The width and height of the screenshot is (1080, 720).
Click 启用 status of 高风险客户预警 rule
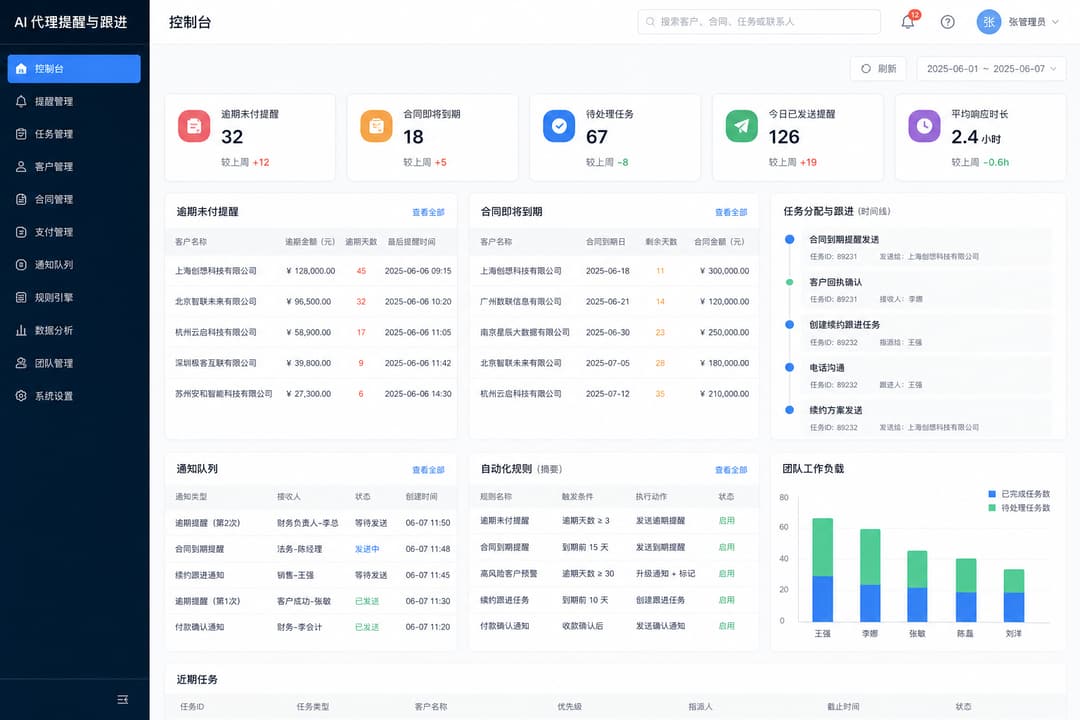coord(727,573)
